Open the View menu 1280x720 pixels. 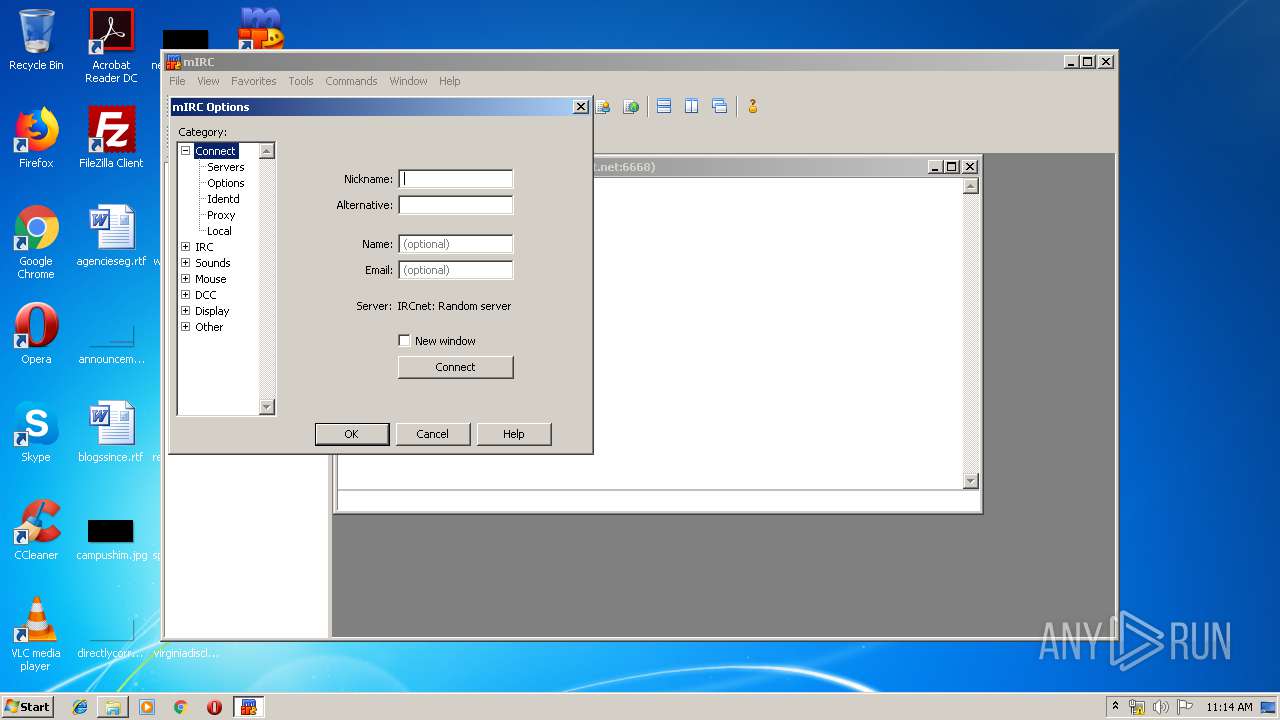[208, 81]
